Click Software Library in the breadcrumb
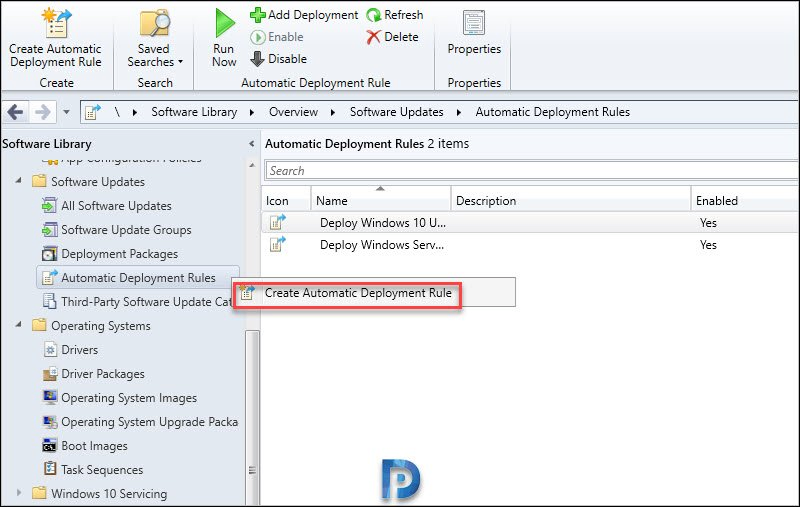 (194, 112)
